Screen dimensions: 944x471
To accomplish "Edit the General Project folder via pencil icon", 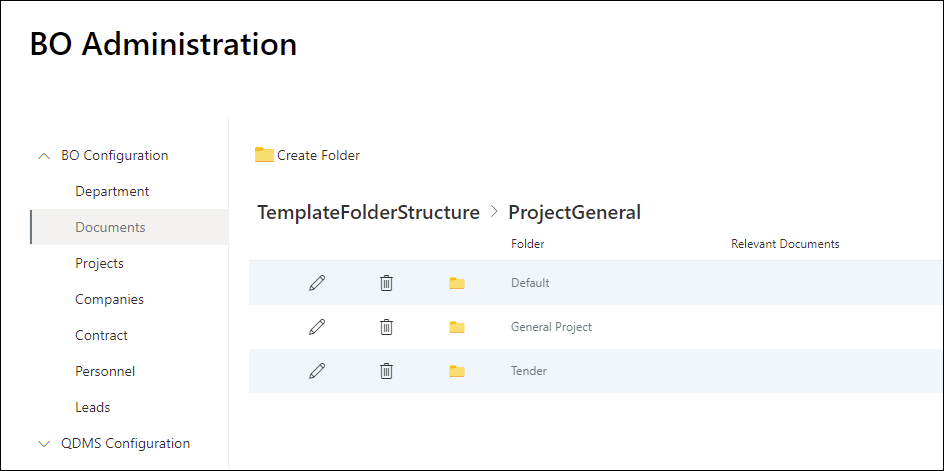I will (317, 327).
